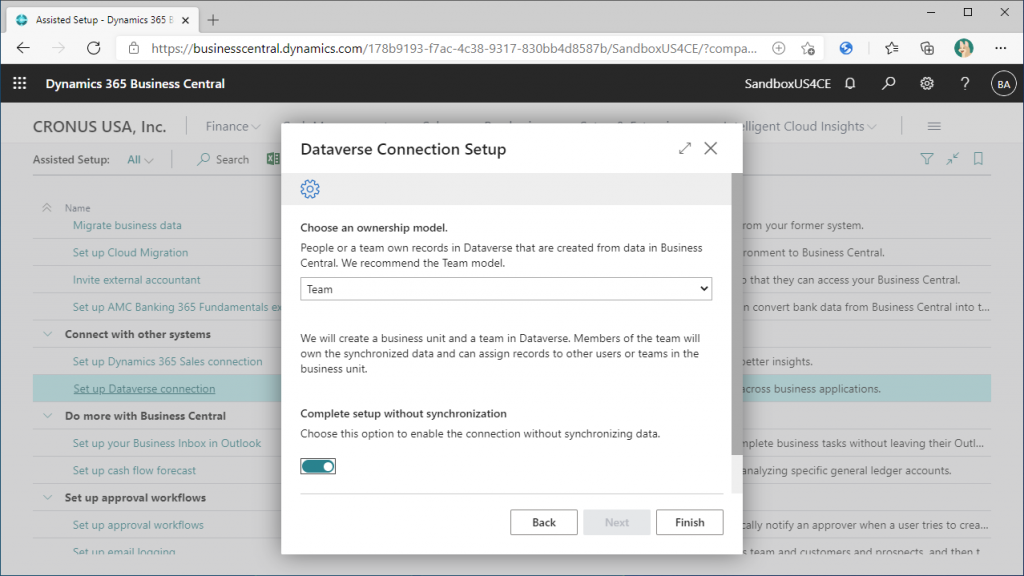Collapse Connect with other systems group
Screen dimensions: 1024x576
(x=48, y=334)
